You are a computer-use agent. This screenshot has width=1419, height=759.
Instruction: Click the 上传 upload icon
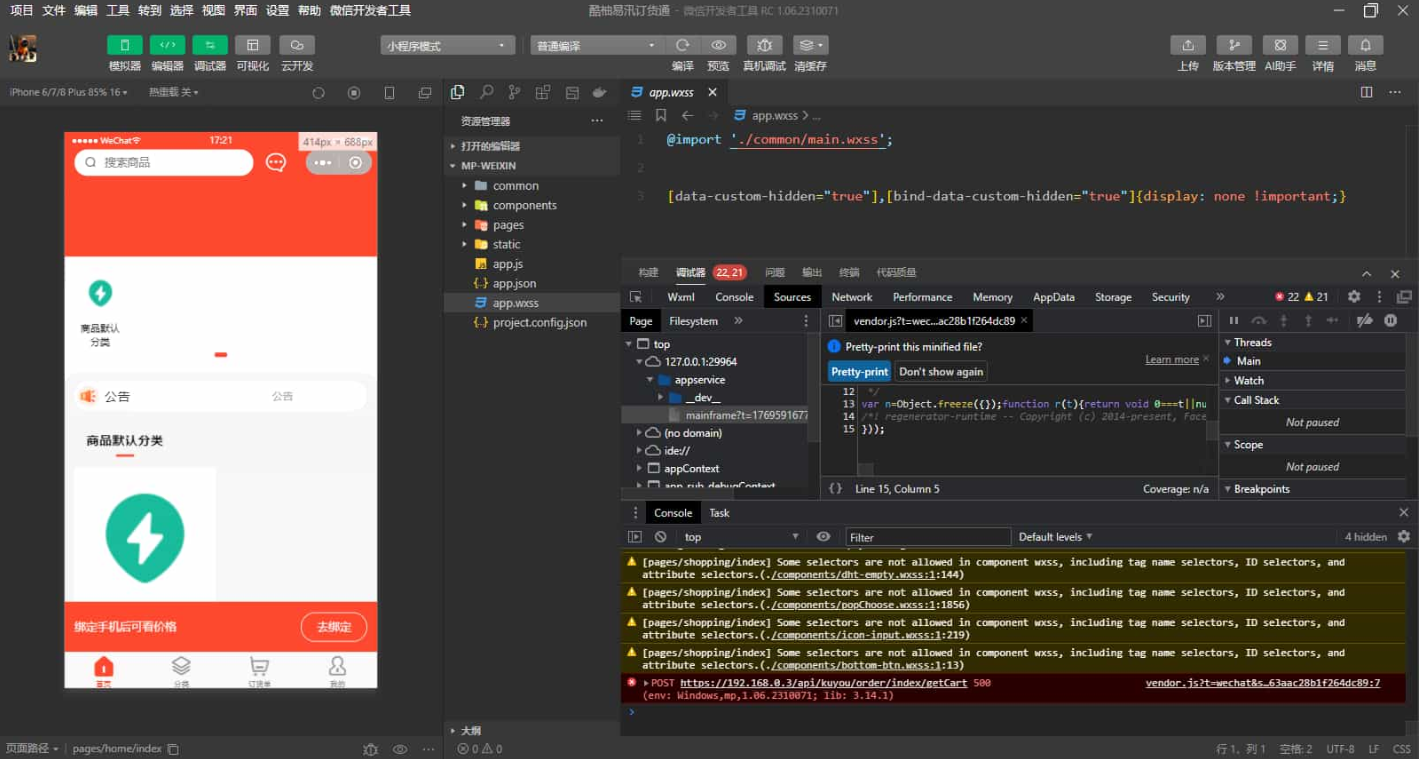pyautogui.click(x=1187, y=46)
